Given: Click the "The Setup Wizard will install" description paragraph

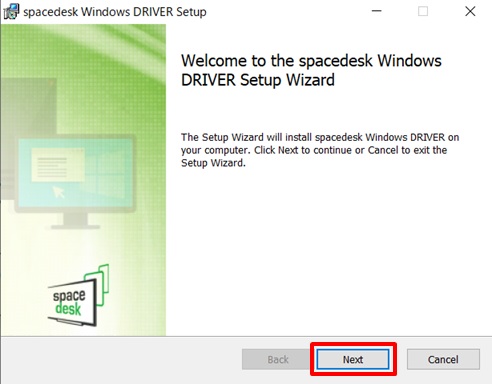Looking at the screenshot, I should 320,150.
